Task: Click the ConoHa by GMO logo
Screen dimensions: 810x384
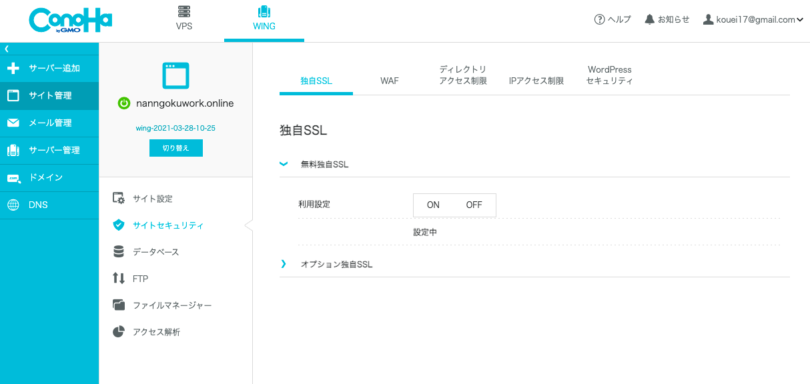Action: pyautogui.click(x=70, y=21)
